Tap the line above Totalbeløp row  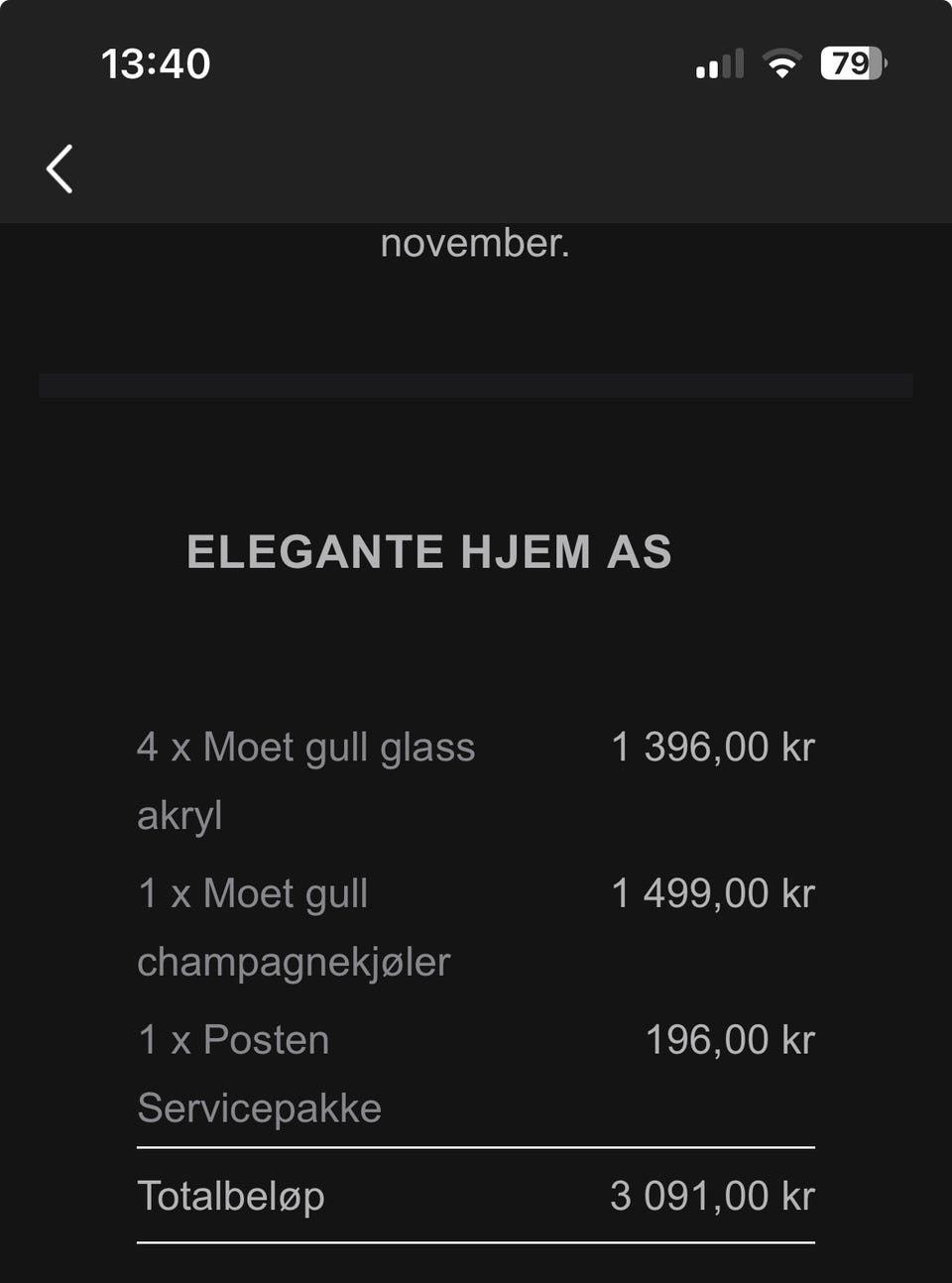coord(476,1147)
